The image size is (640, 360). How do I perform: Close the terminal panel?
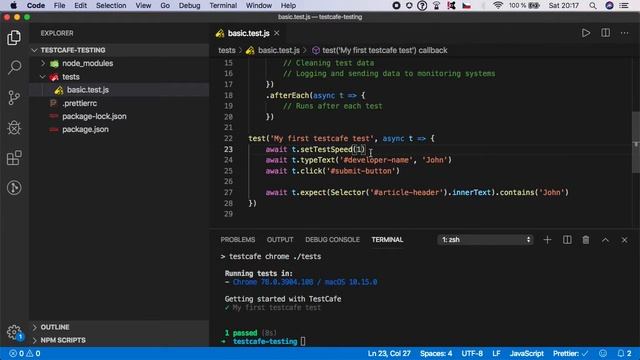(624, 240)
